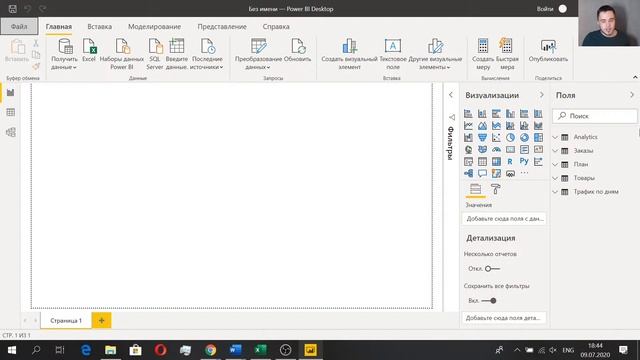The height and width of the screenshot is (360, 640).
Task: Select the area chart visual
Action: click(x=482, y=126)
